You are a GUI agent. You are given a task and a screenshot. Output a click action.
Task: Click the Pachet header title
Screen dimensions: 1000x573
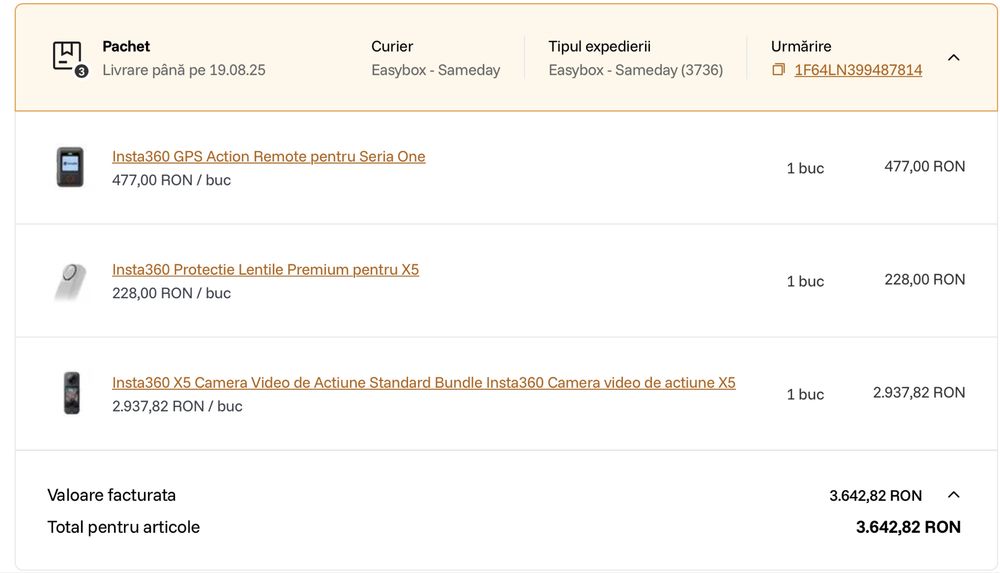pyautogui.click(x=126, y=47)
